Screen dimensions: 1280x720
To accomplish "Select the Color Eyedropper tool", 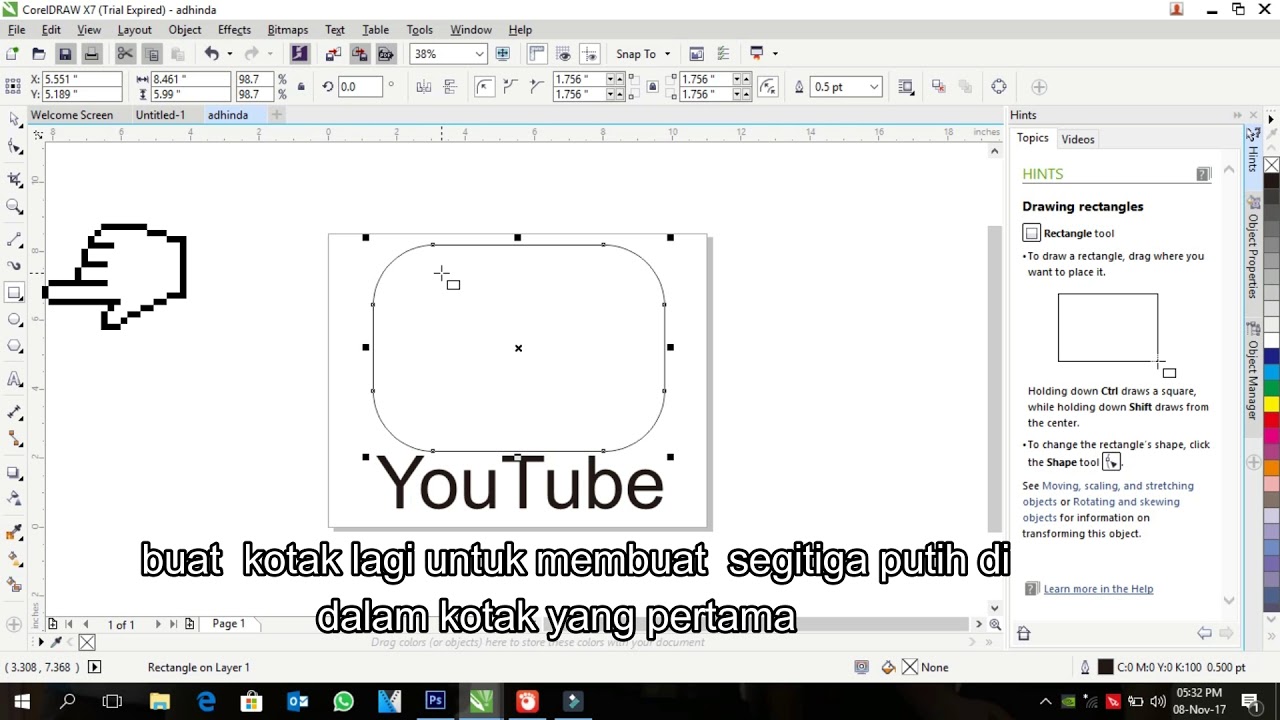I will coord(14,531).
